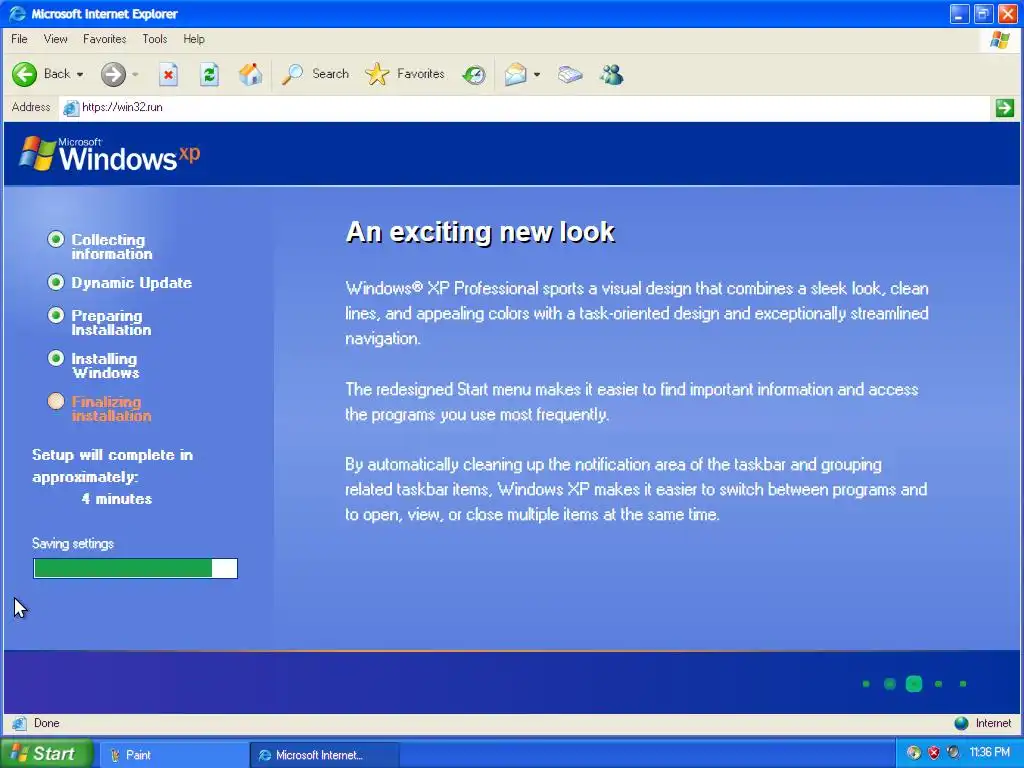Open the View menu

[x=56, y=39]
